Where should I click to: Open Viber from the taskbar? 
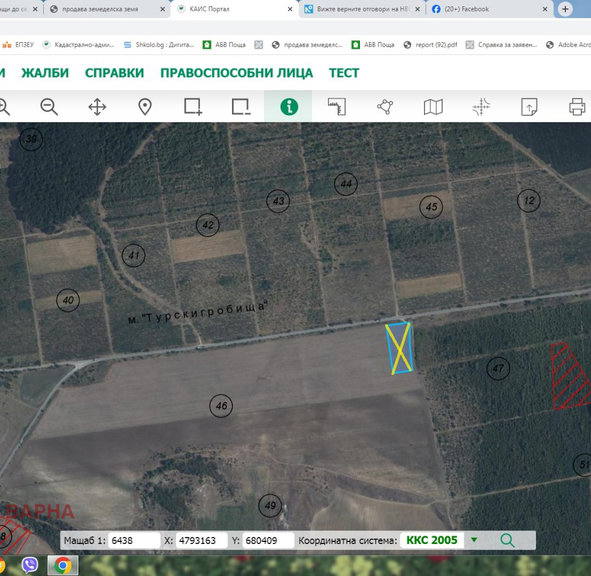pos(30,565)
